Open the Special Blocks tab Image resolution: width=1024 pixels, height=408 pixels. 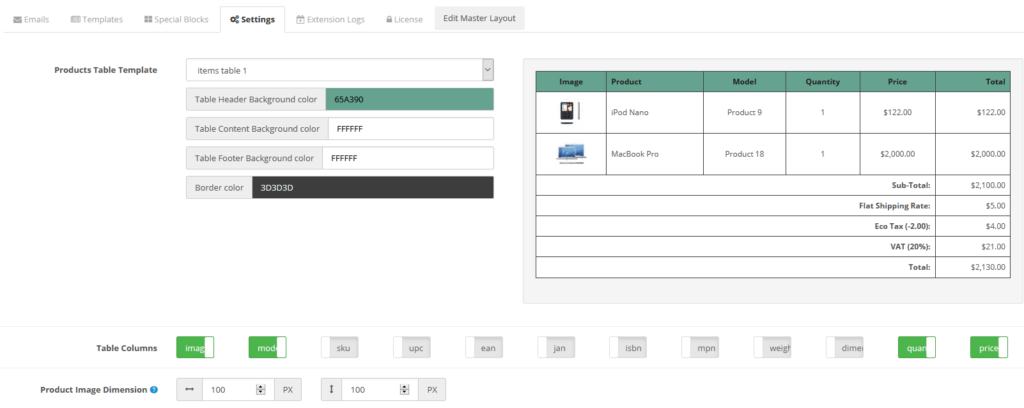176,20
